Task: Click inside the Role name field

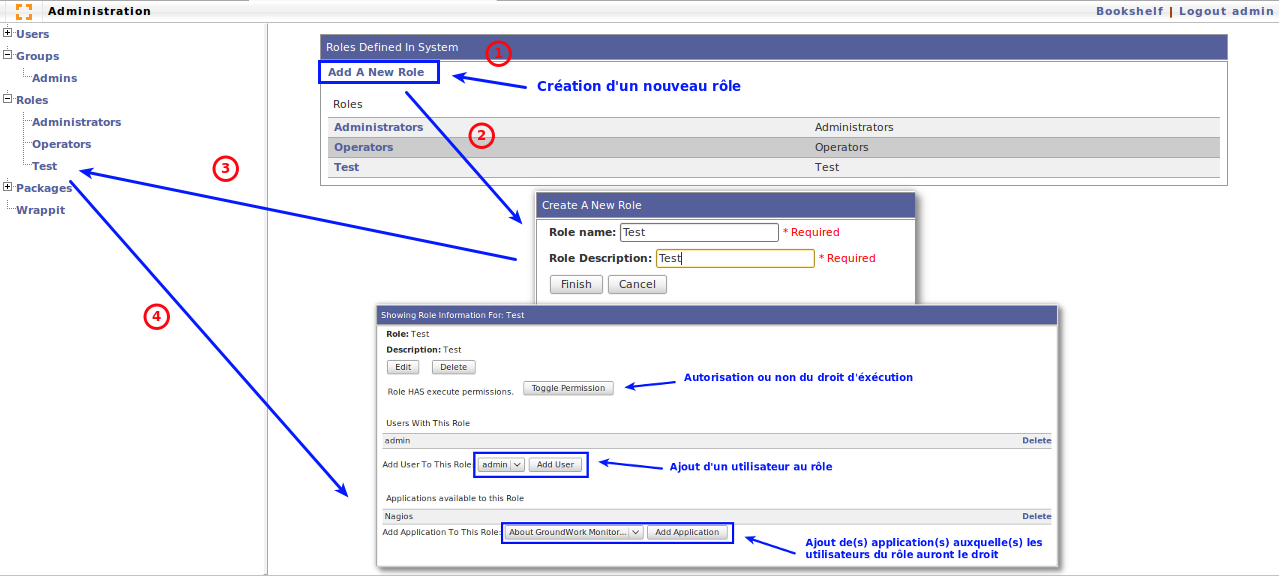Action: [x=698, y=232]
